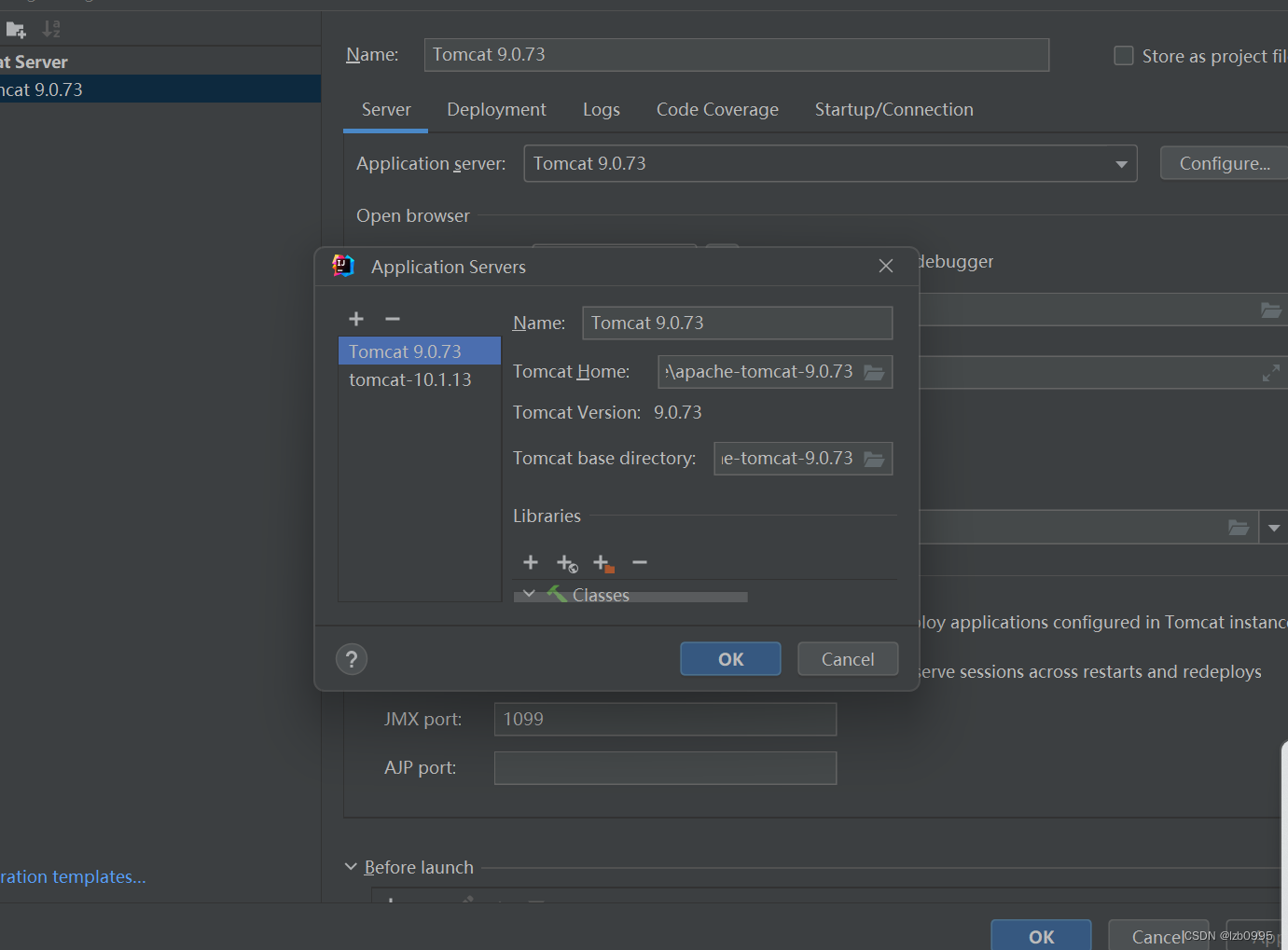Close the Application Servers dialog
The height and width of the screenshot is (950, 1288).
tap(886, 267)
